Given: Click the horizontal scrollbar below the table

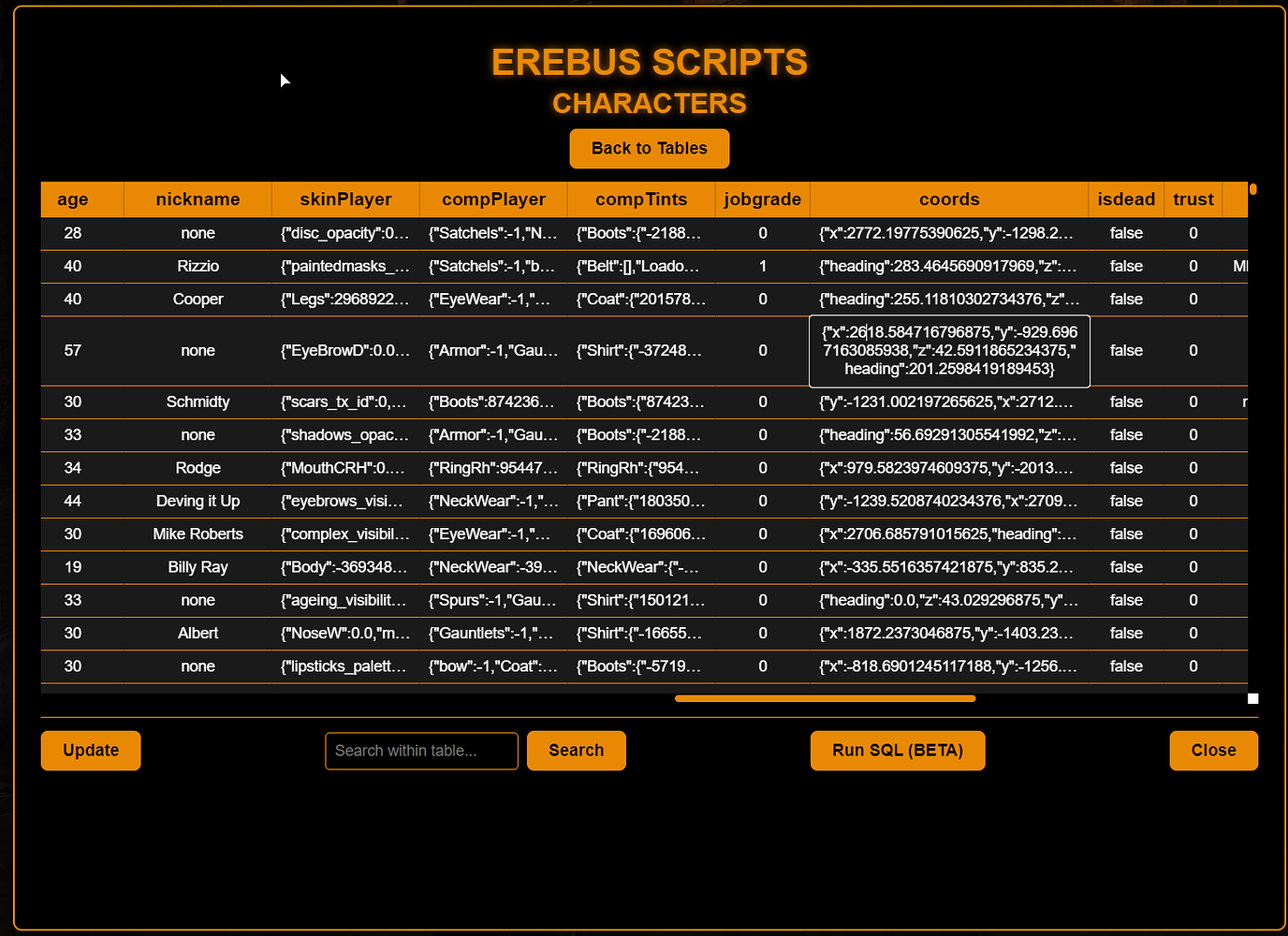Looking at the screenshot, I should tap(824, 698).
